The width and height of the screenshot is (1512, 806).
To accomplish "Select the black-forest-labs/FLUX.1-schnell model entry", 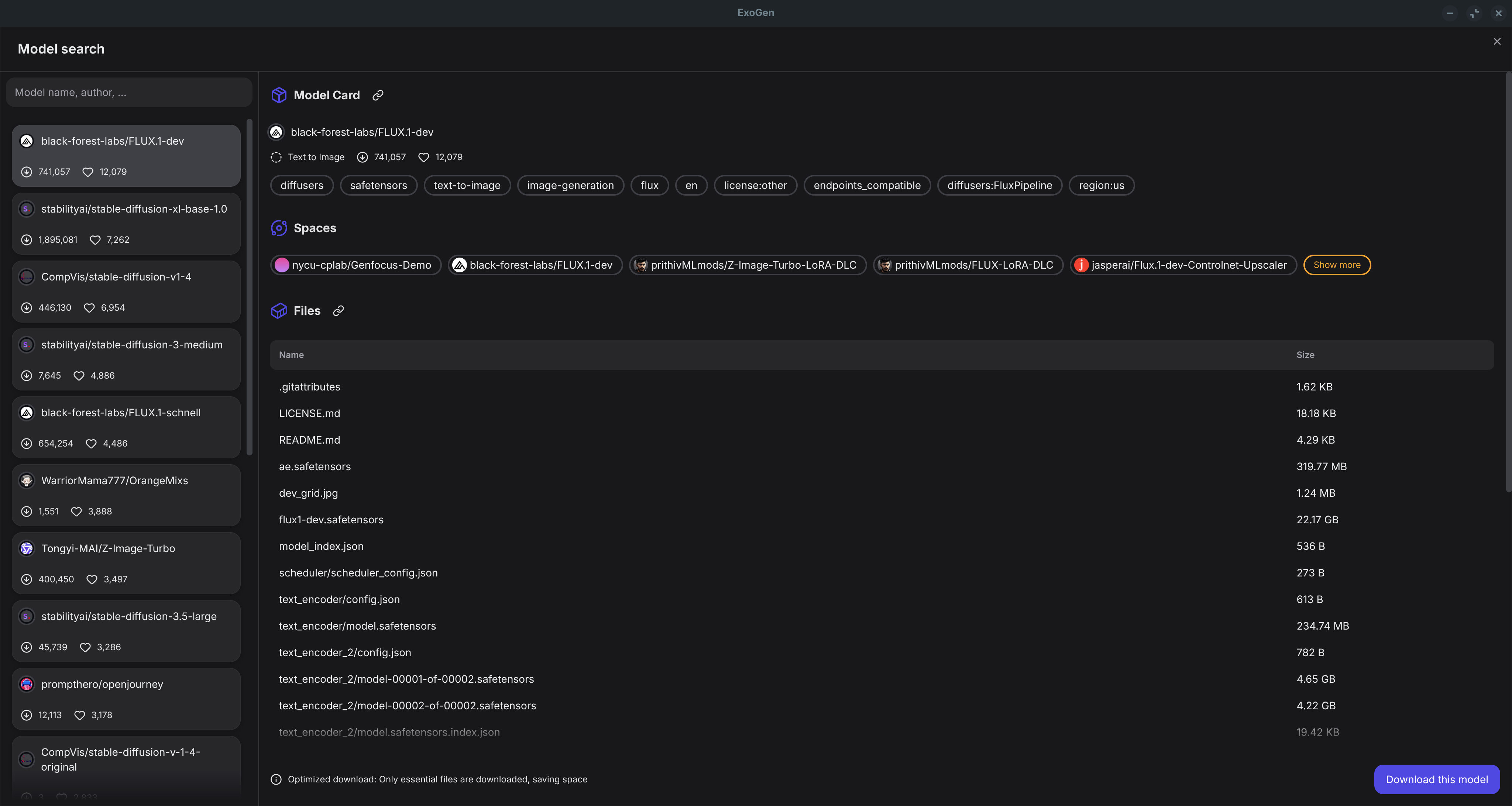I will click(126, 428).
